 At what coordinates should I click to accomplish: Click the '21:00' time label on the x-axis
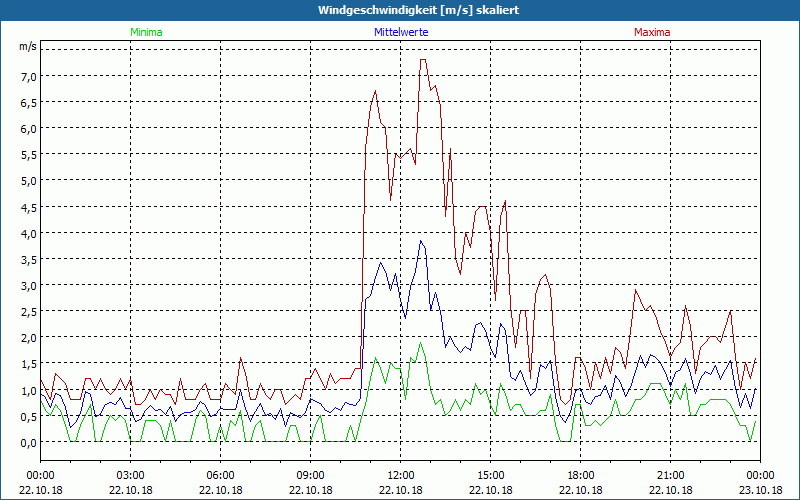(x=670, y=476)
